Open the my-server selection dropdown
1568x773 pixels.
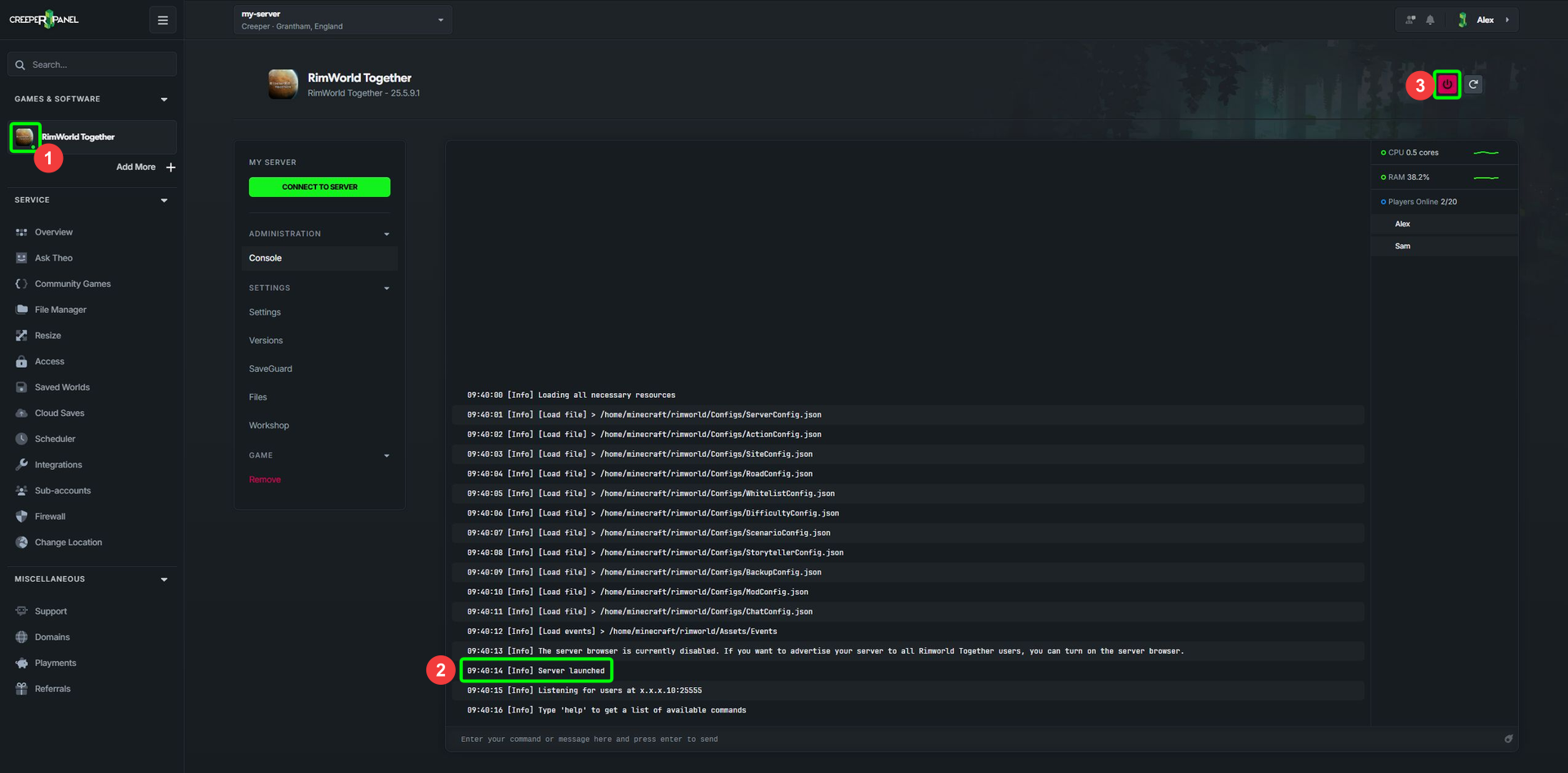[x=343, y=20]
